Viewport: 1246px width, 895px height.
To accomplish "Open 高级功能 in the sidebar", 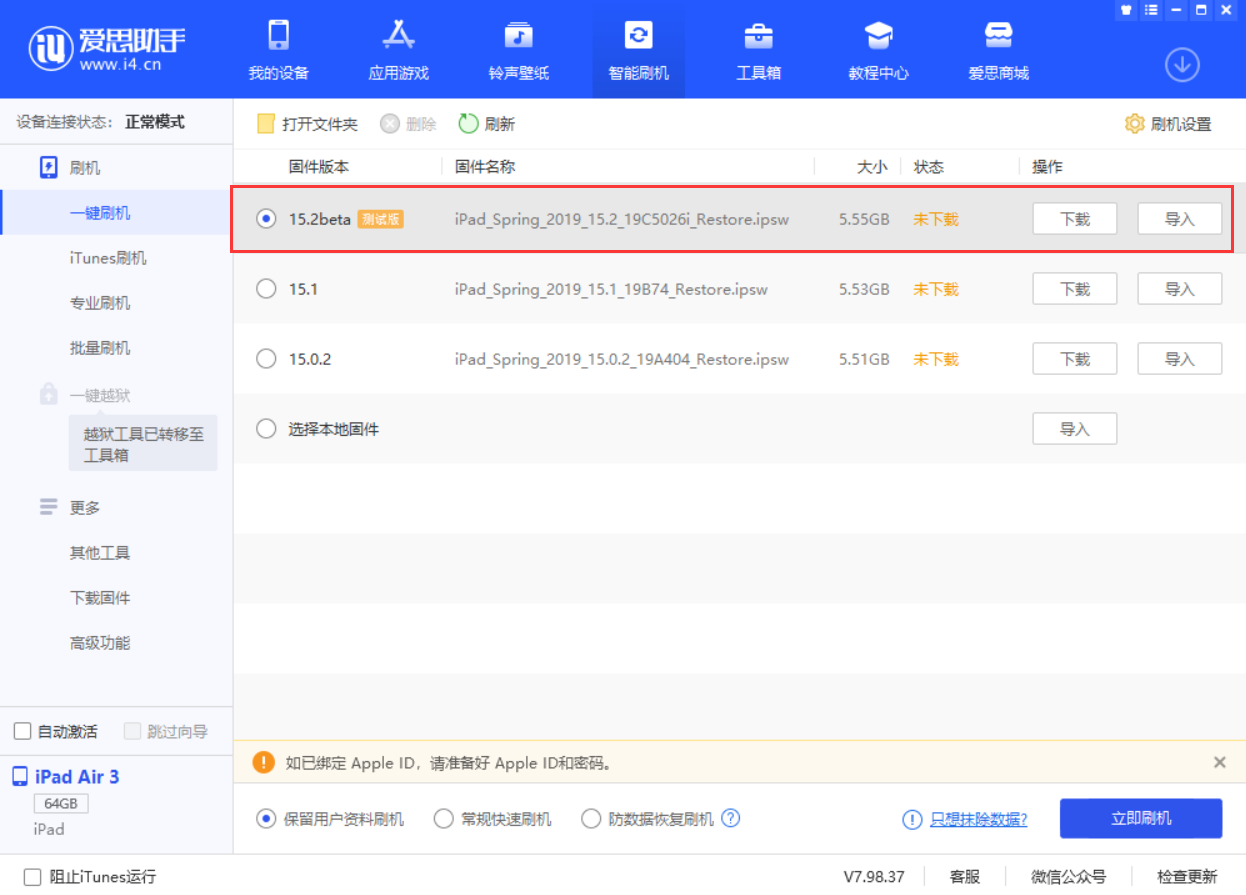I will coord(100,643).
